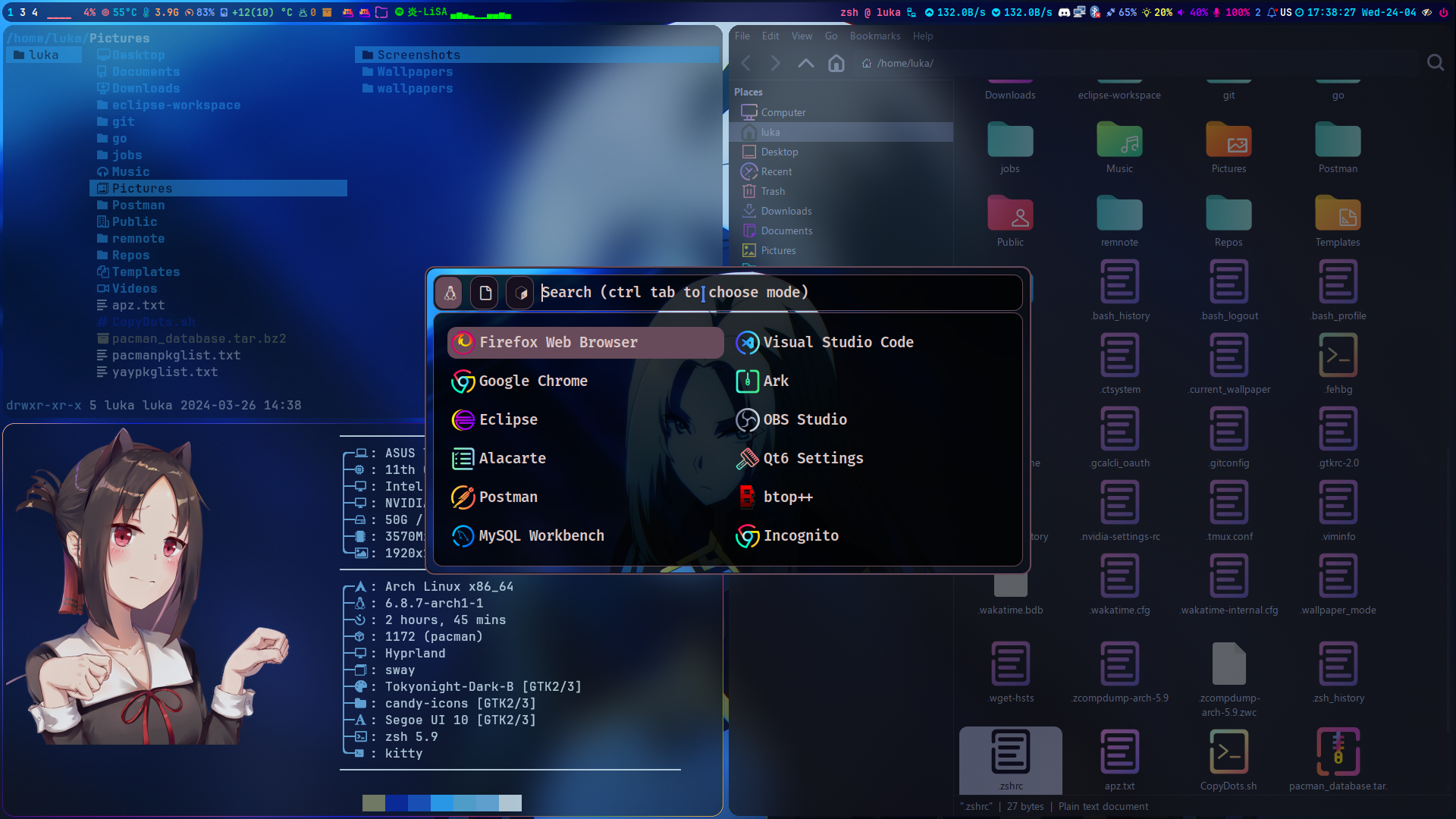The width and height of the screenshot is (1456, 819).
Task: Open Downloads in Places sidebar
Action: coord(841,211)
